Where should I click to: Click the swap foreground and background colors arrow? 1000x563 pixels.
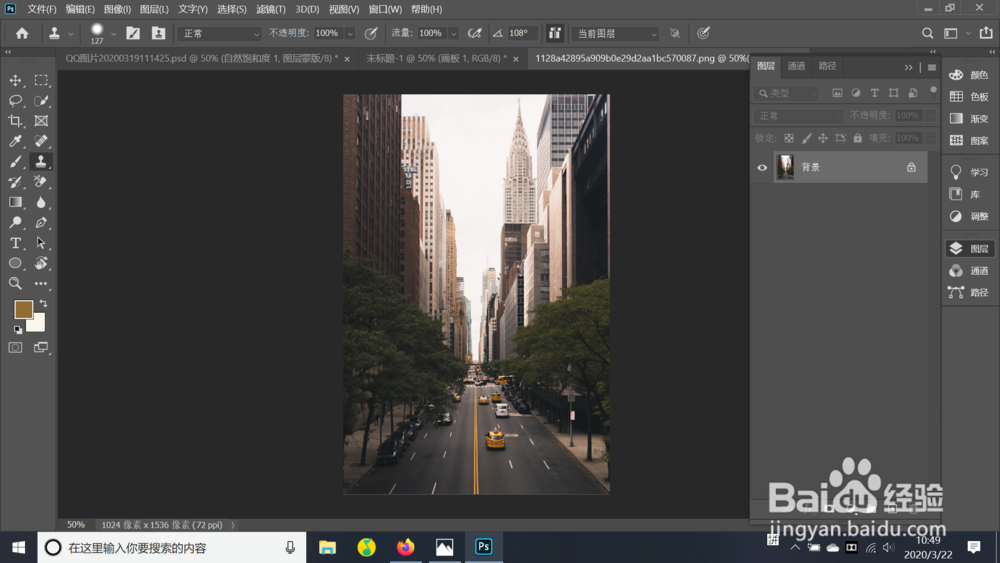pos(43,303)
